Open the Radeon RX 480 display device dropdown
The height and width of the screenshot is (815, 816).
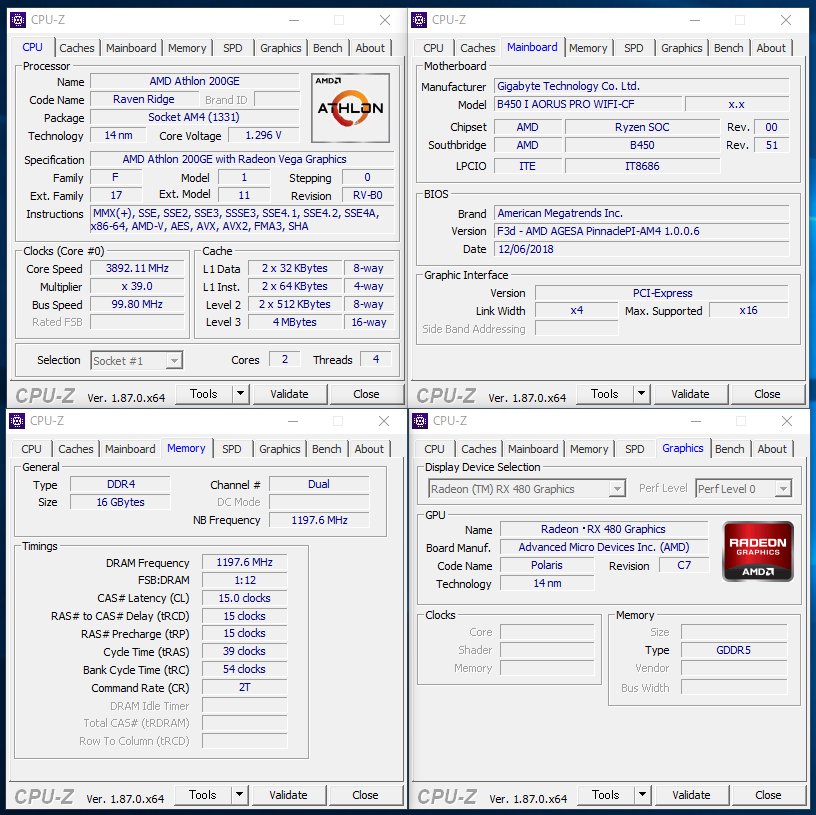(617, 489)
